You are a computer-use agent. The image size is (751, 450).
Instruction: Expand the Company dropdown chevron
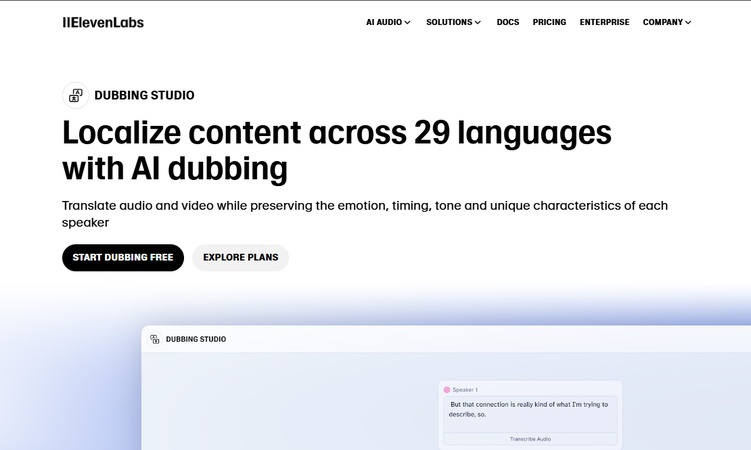point(688,22)
